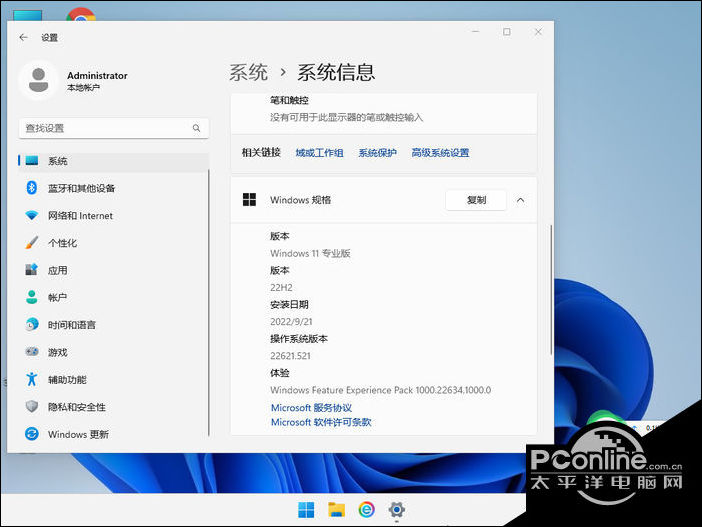
Task: Click the 相关链接 label
Action: point(261,153)
